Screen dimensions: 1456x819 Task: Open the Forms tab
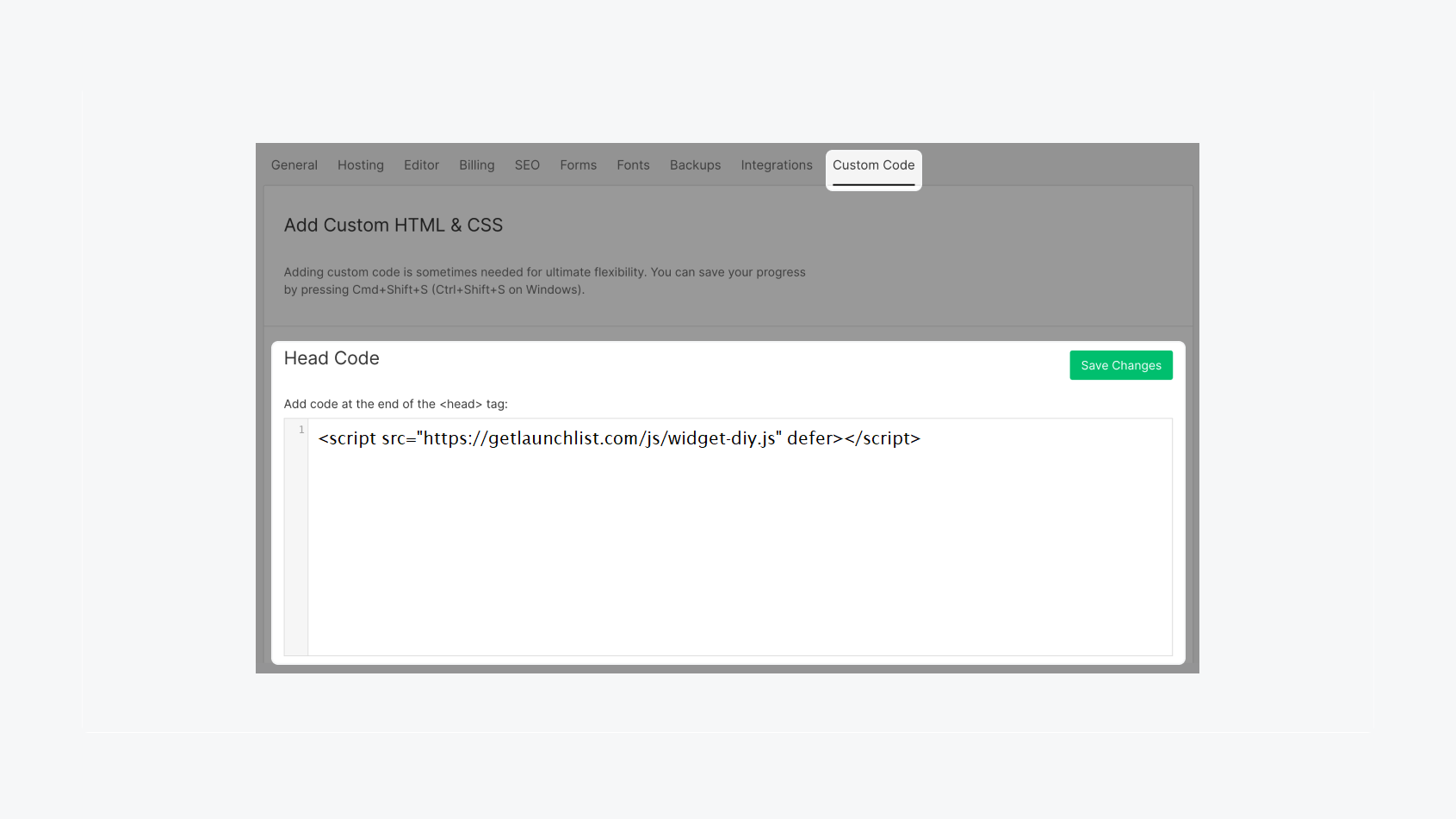(579, 165)
